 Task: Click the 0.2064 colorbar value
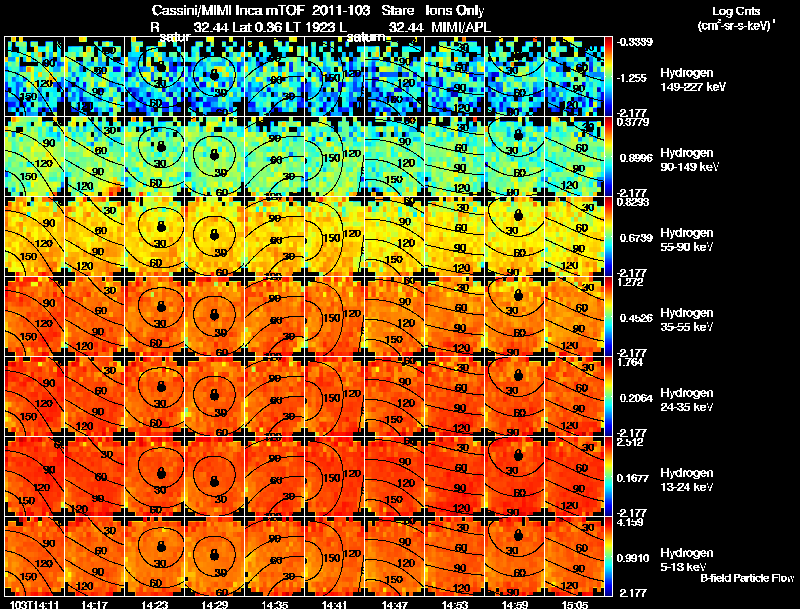pyautogui.click(x=636, y=398)
